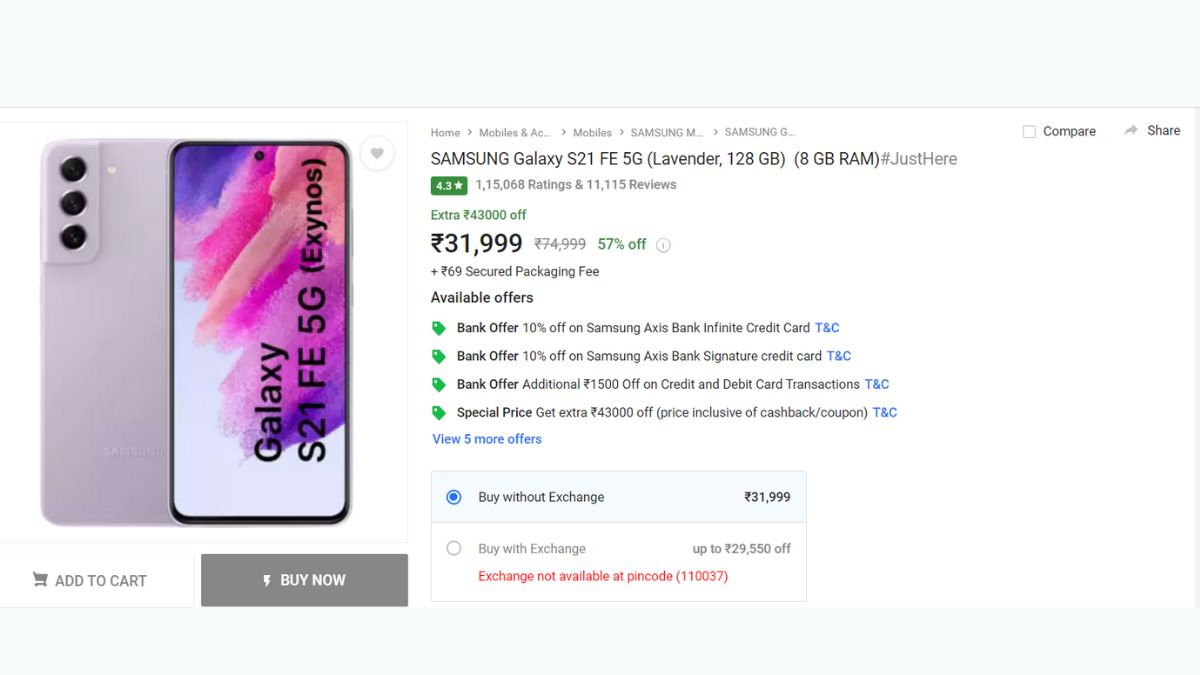Click the tag icon for Infinite Credit Card offer
Image resolution: width=1200 pixels, height=675 pixels.
438,328
